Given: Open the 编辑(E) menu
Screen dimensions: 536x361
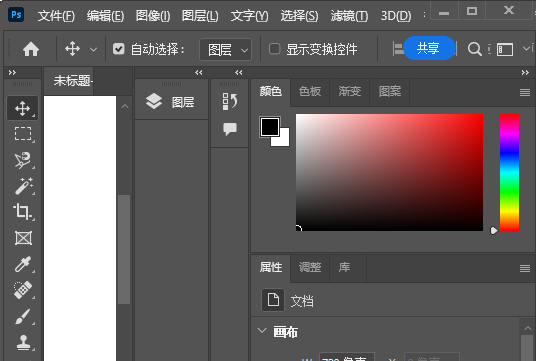Looking at the screenshot, I should (105, 16).
